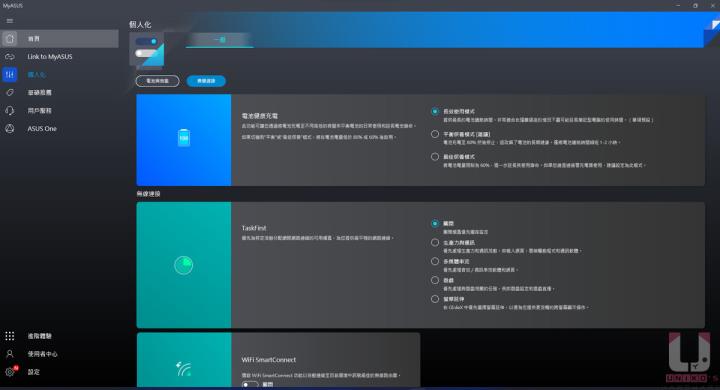The width and height of the screenshot is (720, 390).
Task: Click the outlined power and performance button
Action: click(158, 81)
